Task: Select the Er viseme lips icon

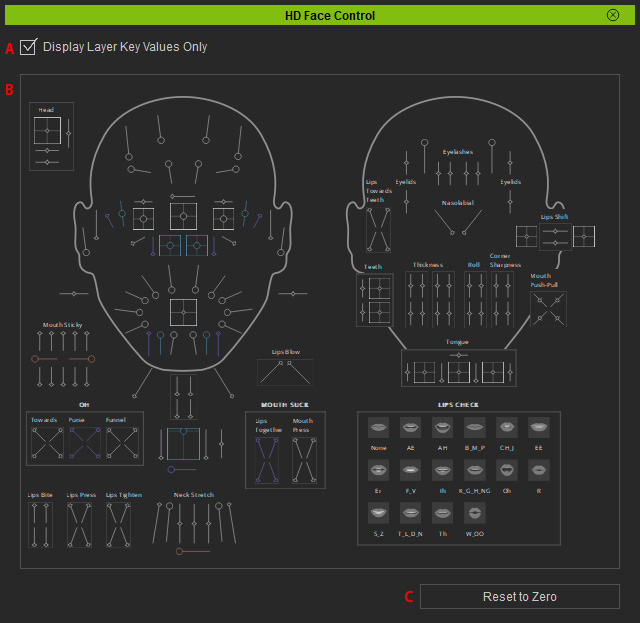Action: click(378, 470)
